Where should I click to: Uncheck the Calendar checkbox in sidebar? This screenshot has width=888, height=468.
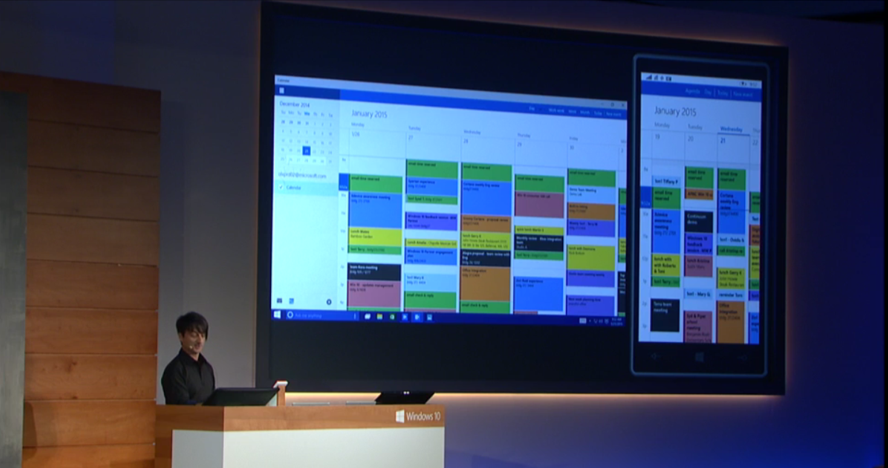[x=281, y=187]
